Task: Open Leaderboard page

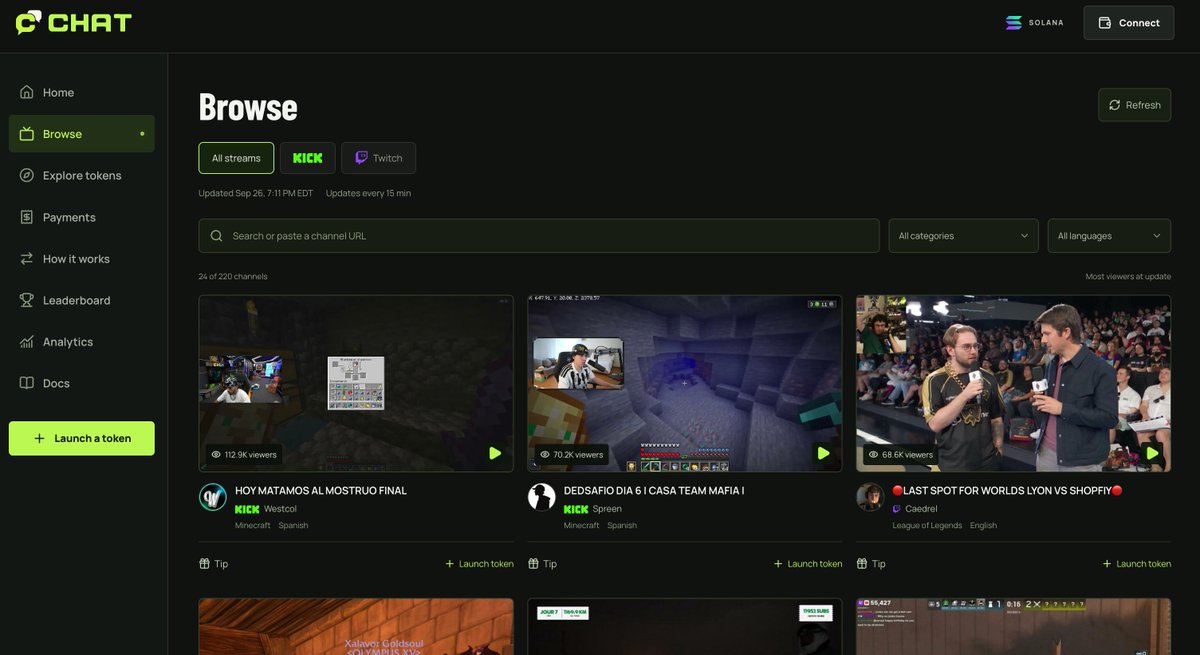Action: 82,300
